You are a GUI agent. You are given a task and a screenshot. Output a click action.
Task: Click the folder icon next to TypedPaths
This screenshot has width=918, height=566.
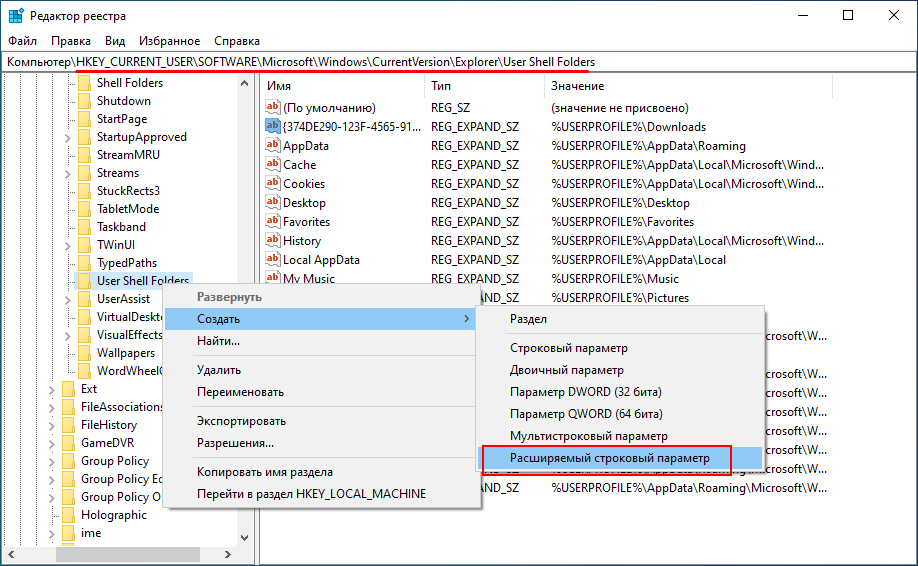tap(84, 262)
